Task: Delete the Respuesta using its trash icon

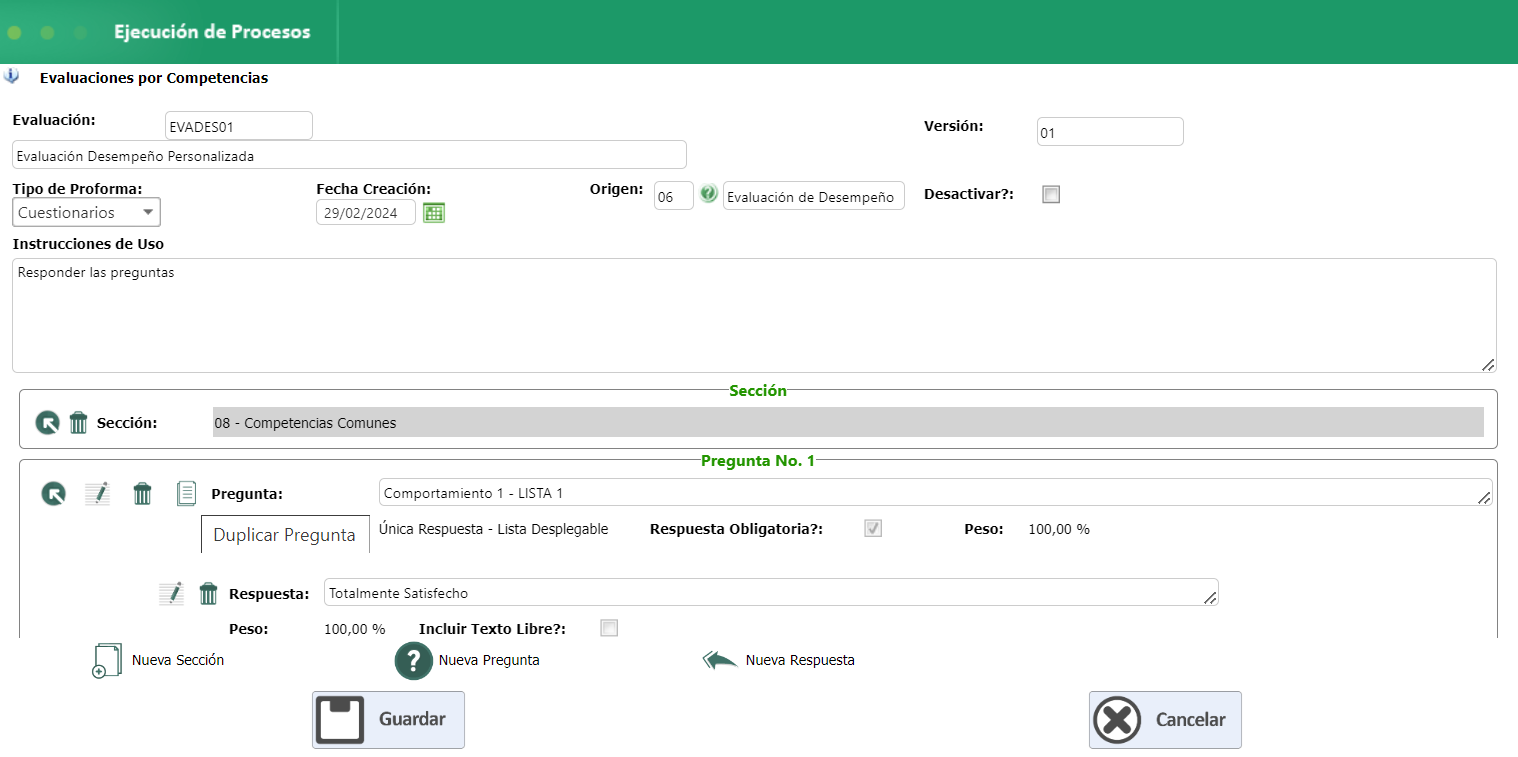Action: (208, 593)
